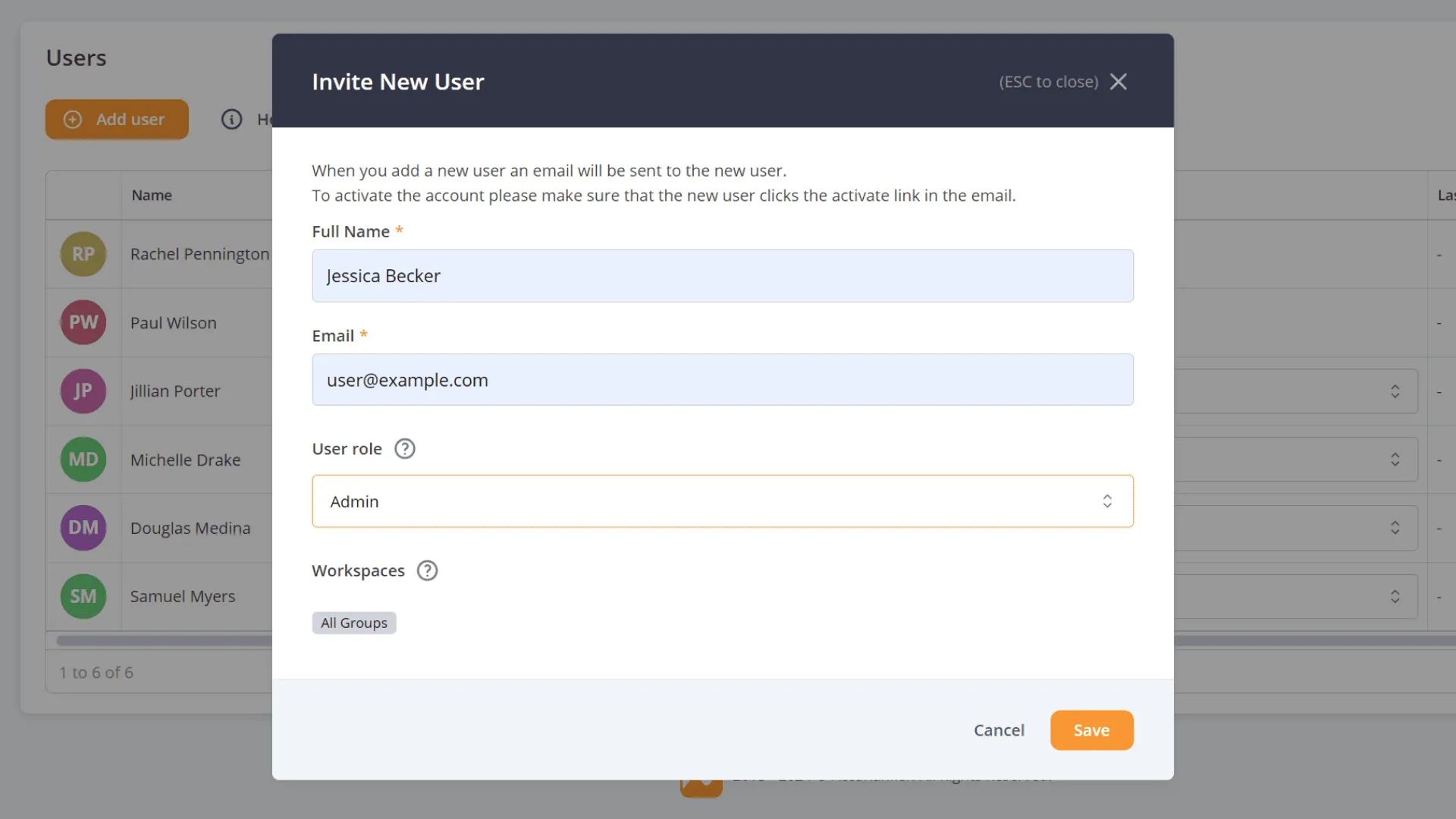Click the Workspaces question mark icon
Image resolution: width=1456 pixels, height=819 pixels.
tap(426, 570)
